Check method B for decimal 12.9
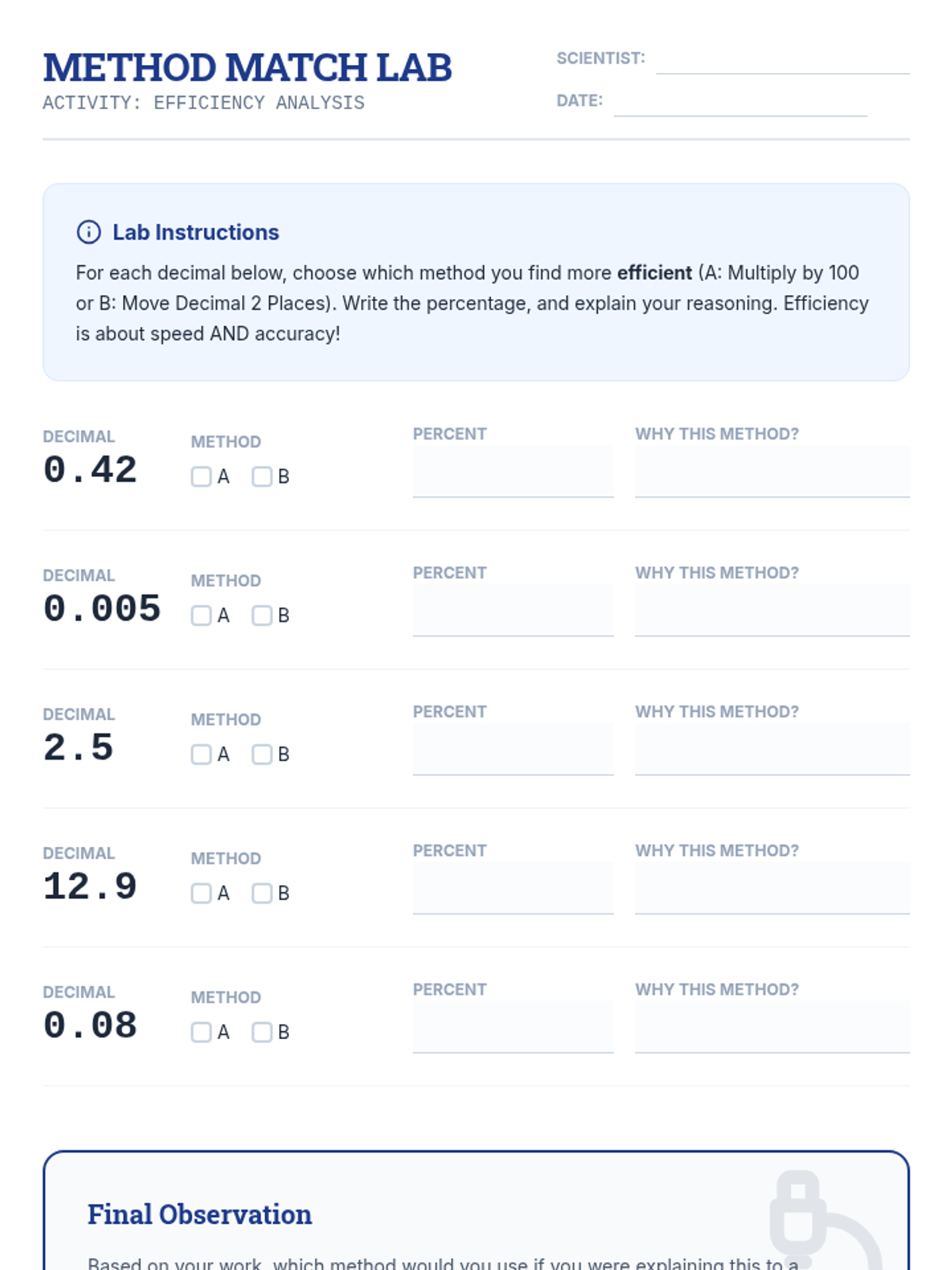 tap(262, 893)
